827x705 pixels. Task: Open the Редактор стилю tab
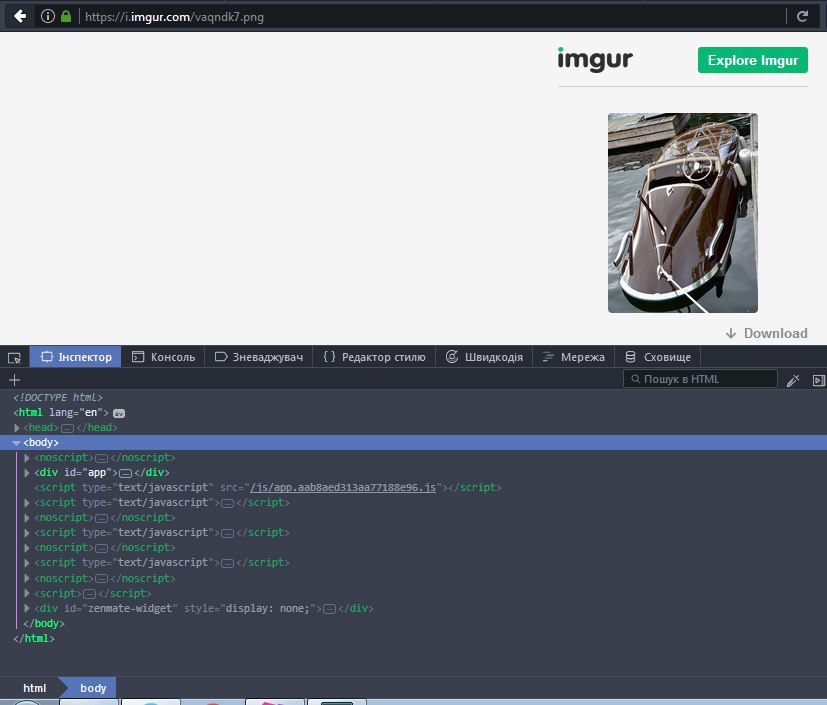pos(374,357)
